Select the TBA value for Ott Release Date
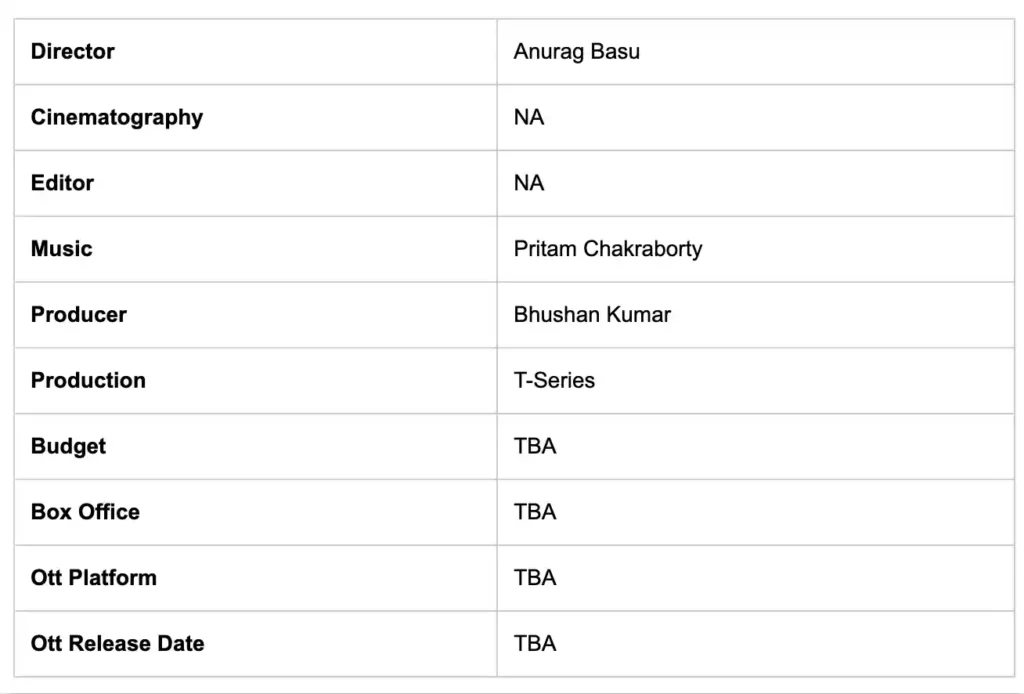The image size is (1024, 694). coord(535,643)
